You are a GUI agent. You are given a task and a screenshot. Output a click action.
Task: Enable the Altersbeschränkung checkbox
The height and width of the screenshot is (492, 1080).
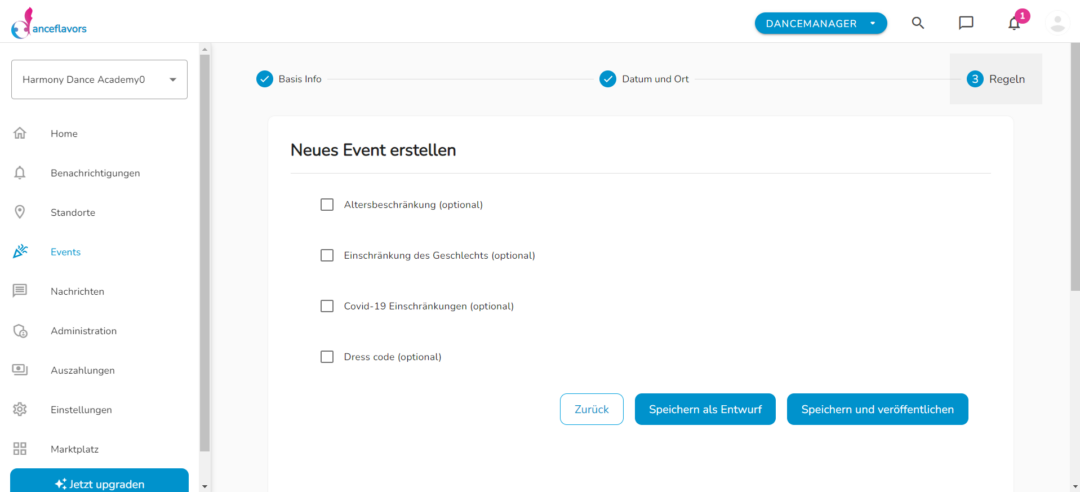click(x=327, y=205)
